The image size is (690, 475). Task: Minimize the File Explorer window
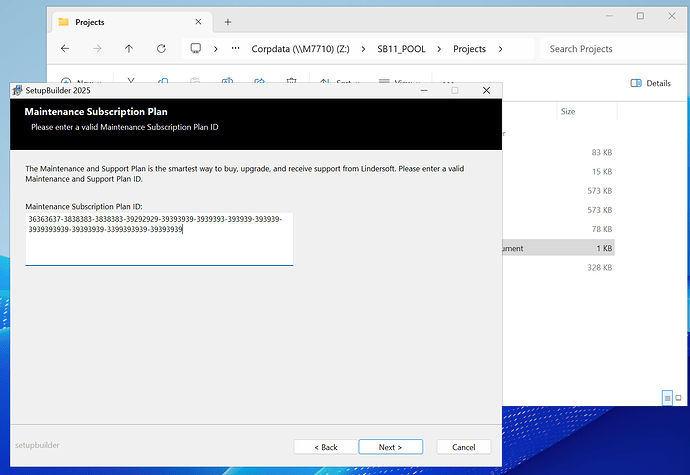609,16
